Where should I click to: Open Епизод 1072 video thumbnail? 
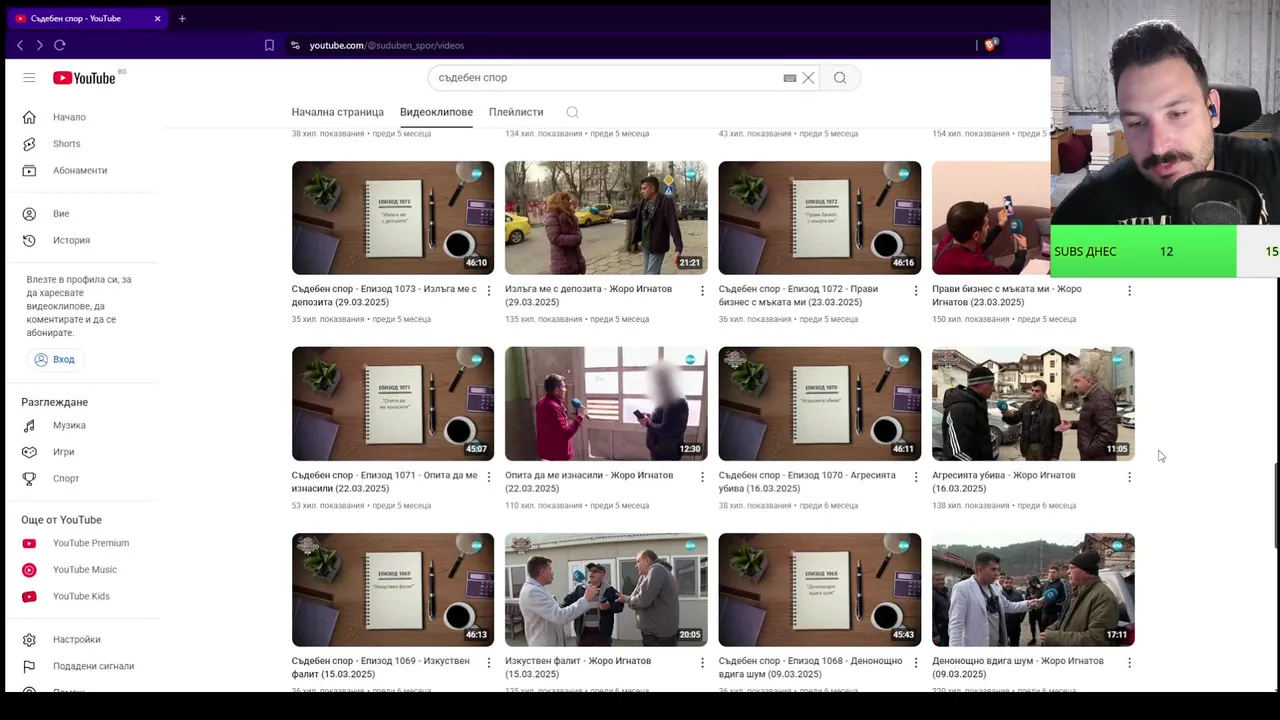[x=820, y=218]
